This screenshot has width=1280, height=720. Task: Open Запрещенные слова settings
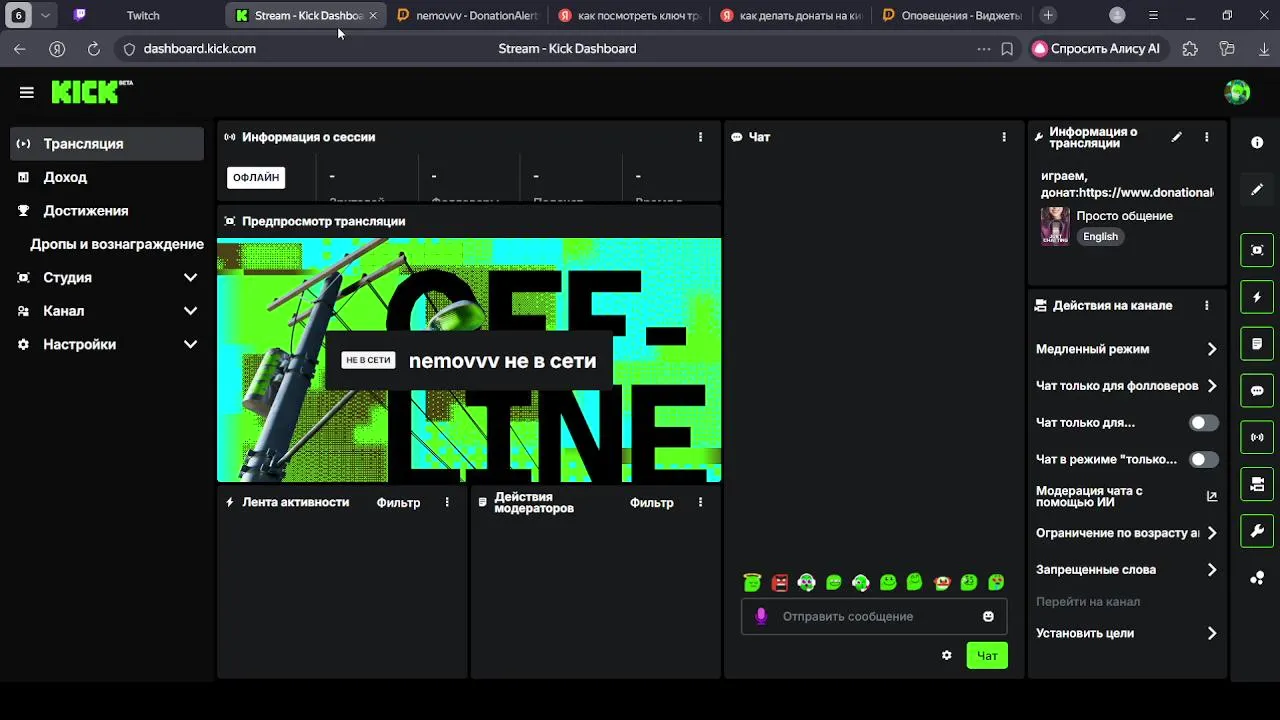(x=1127, y=570)
